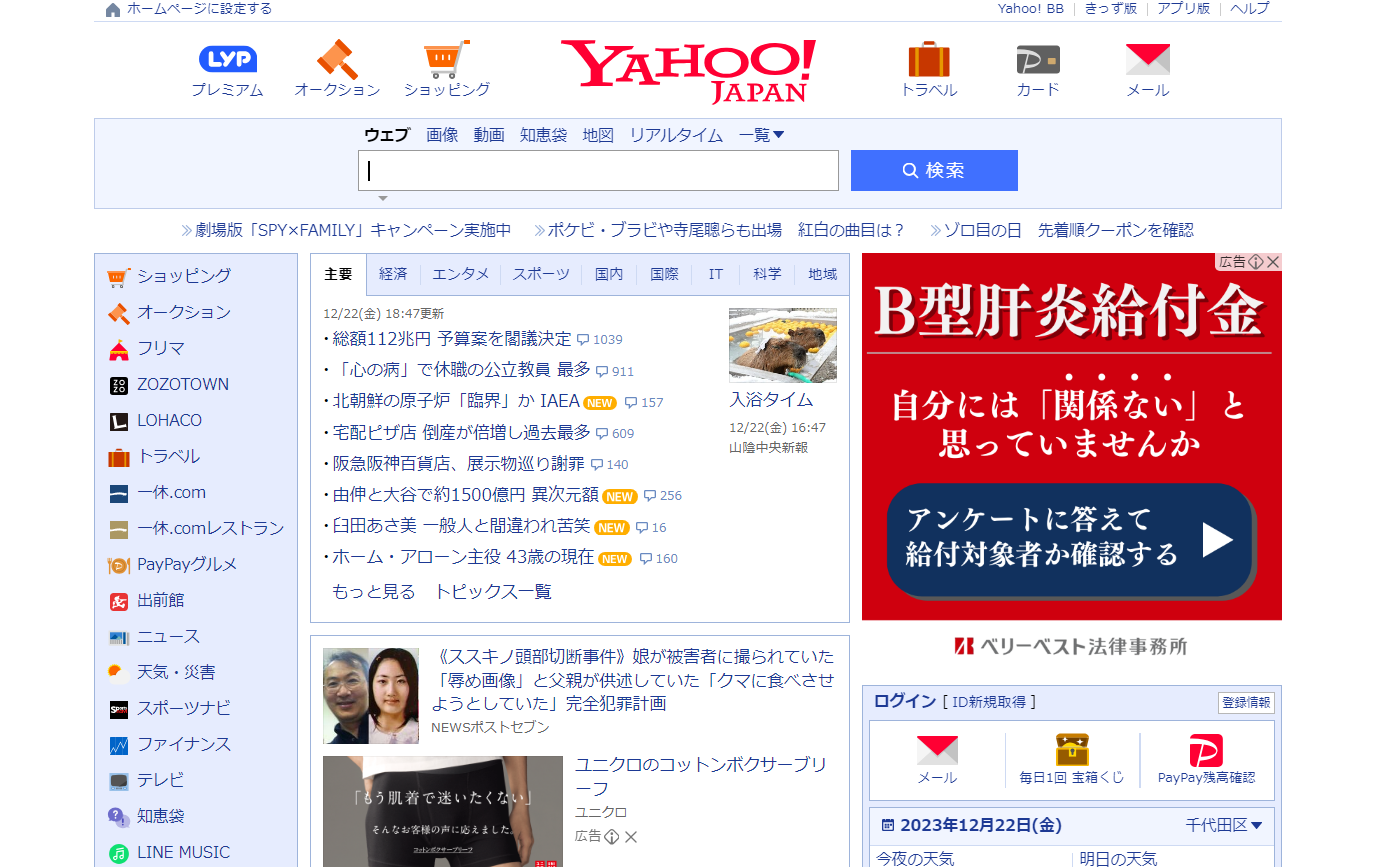Switch search to リアルタイム
The image size is (1376, 867).
click(x=676, y=135)
